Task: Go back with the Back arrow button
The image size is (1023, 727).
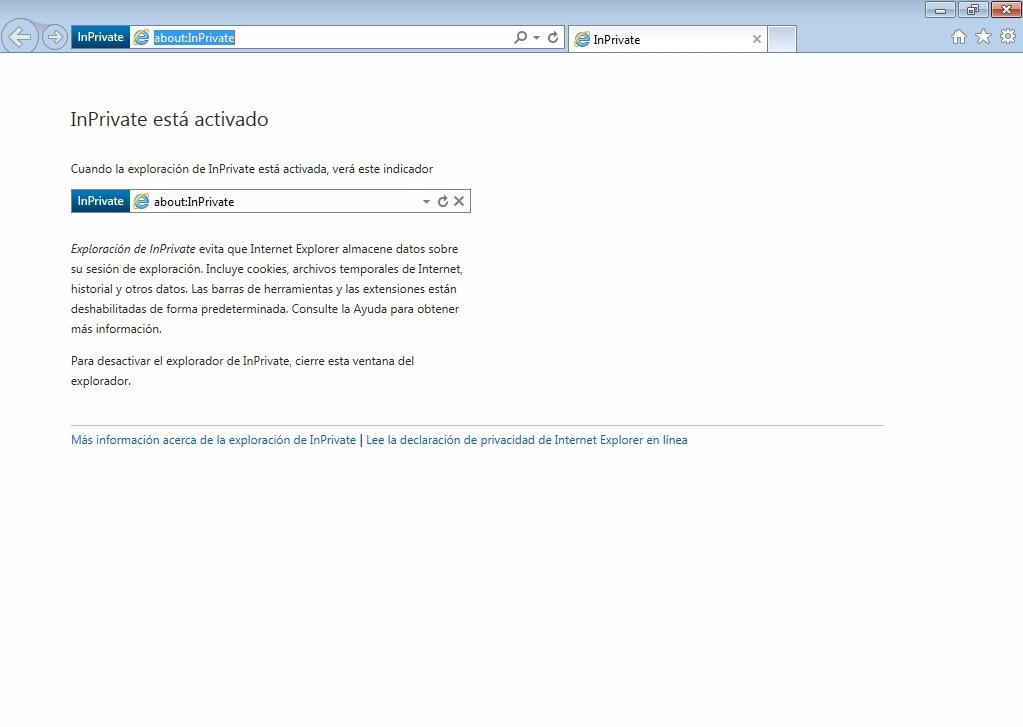Action: point(20,37)
